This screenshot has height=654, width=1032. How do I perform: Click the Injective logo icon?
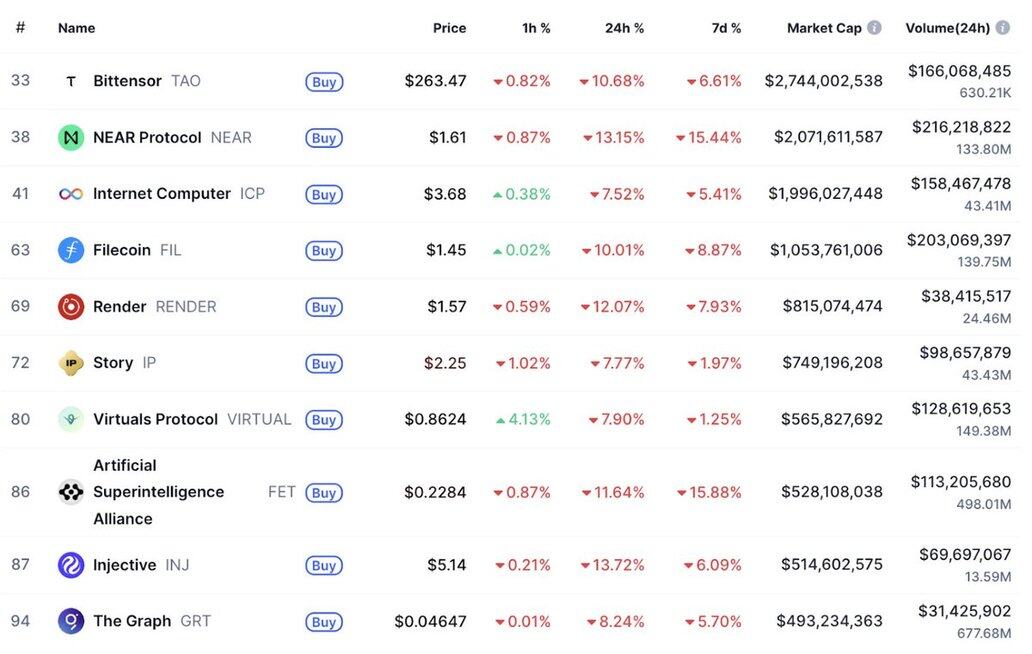coord(71,565)
